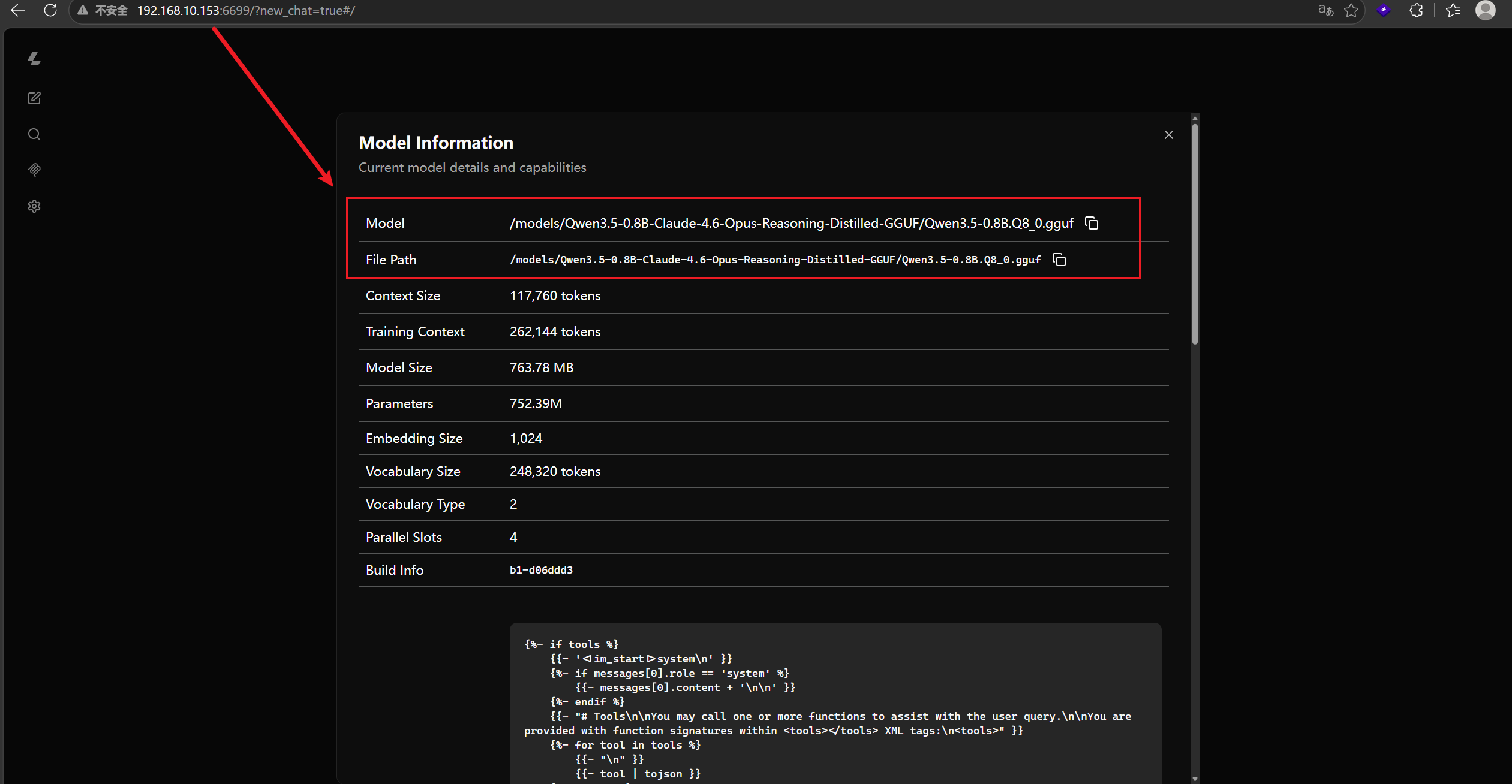Image resolution: width=1512 pixels, height=784 pixels.
Task: Click the '248,320 tokens' vocabulary size value
Action: tap(555, 471)
